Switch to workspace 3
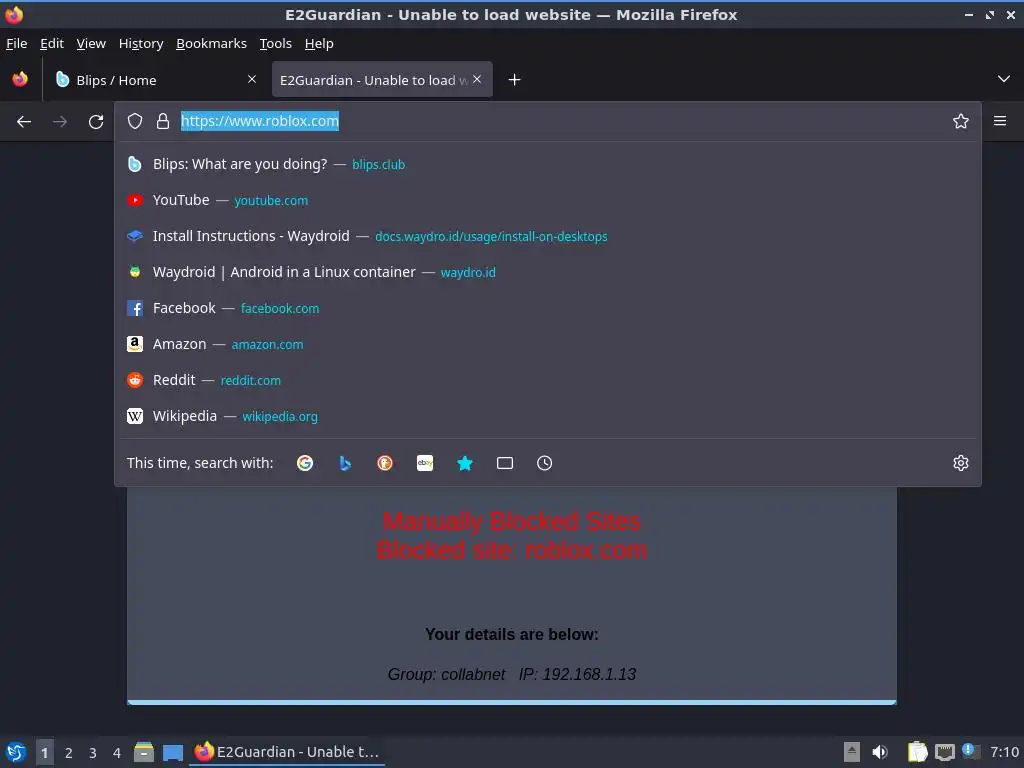Screen dimensions: 1024x768 pyautogui.click(x=93, y=752)
